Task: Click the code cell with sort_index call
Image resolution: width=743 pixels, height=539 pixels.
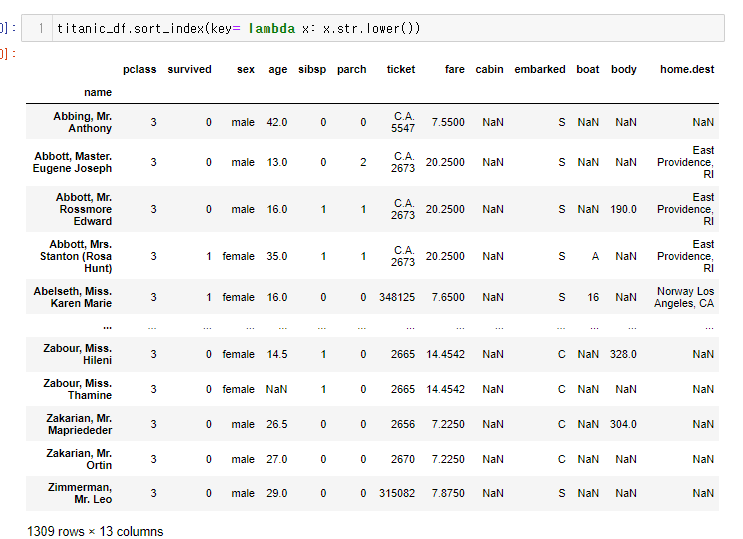Action: [x=373, y=28]
